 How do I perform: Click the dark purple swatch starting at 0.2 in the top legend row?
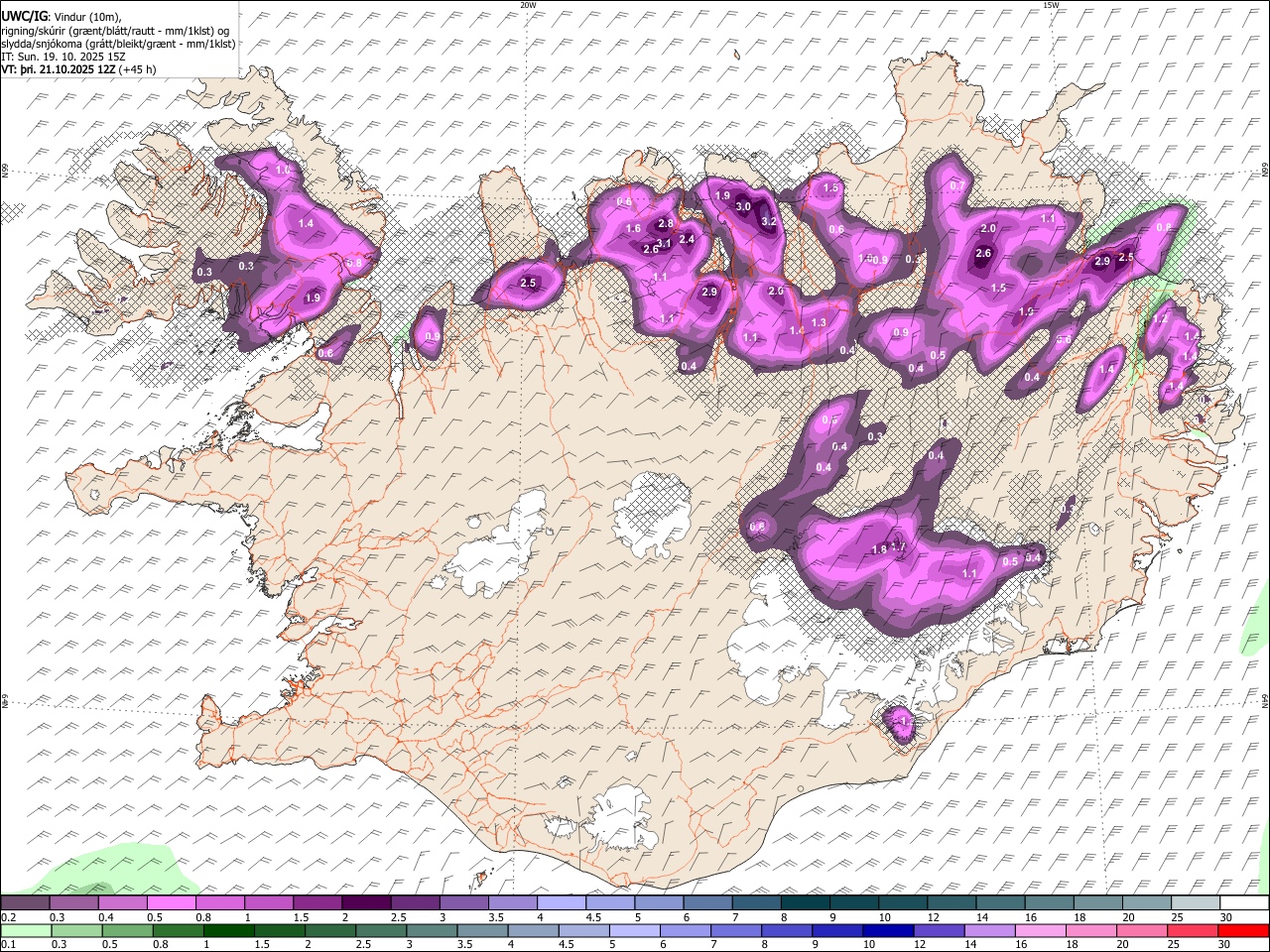click(26, 902)
